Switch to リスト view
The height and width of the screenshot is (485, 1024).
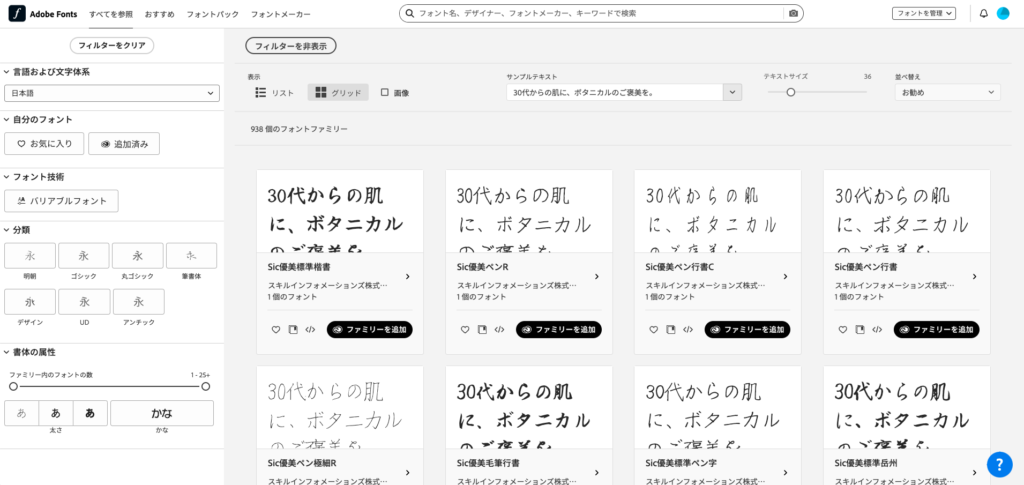[x=274, y=93]
